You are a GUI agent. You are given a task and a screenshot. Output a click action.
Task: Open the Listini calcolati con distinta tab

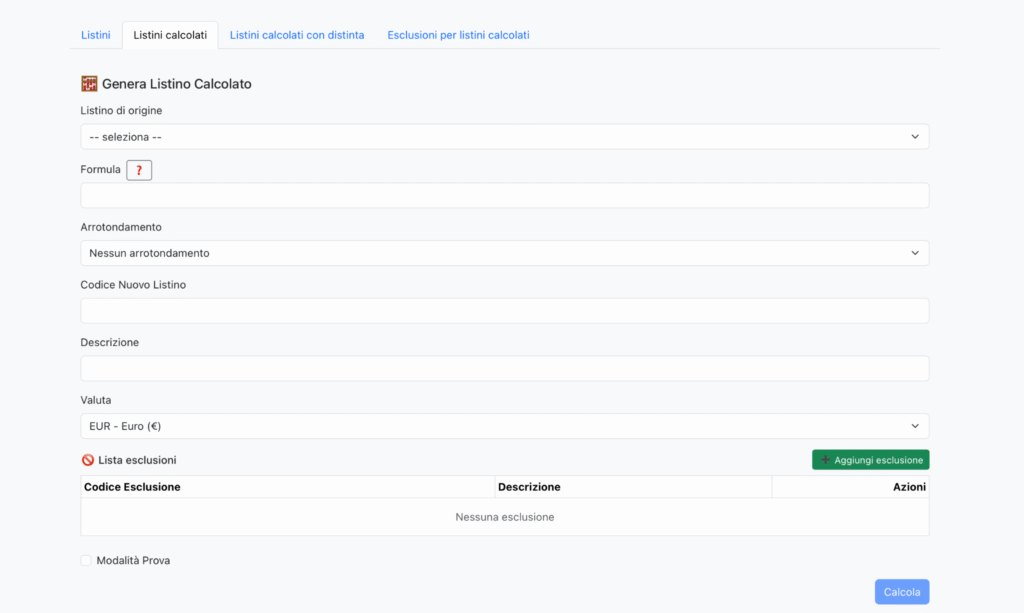pyautogui.click(x=297, y=35)
